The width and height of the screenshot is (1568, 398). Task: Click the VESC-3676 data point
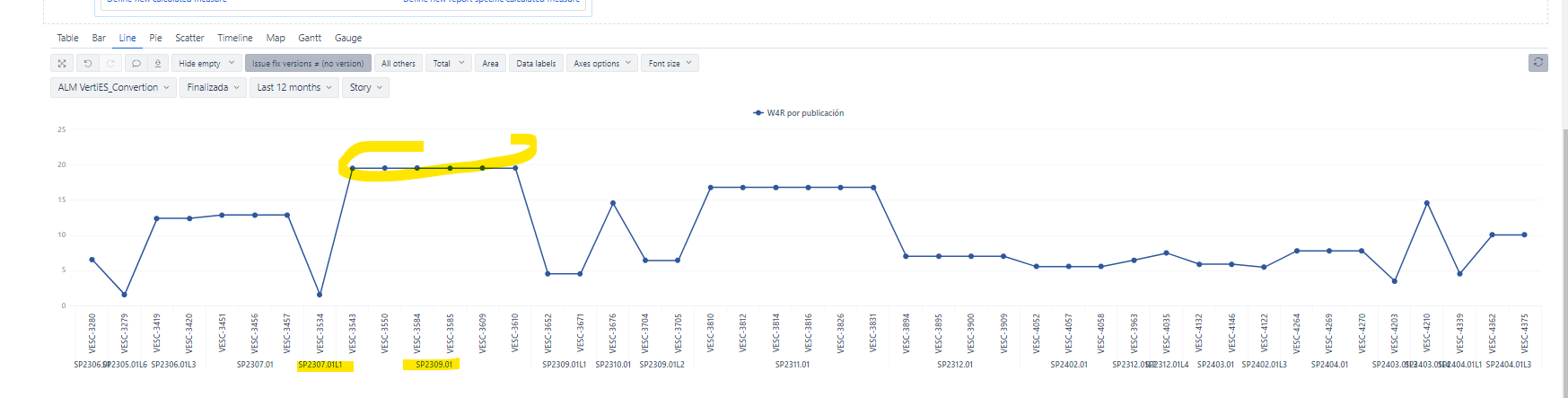pos(613,203)
